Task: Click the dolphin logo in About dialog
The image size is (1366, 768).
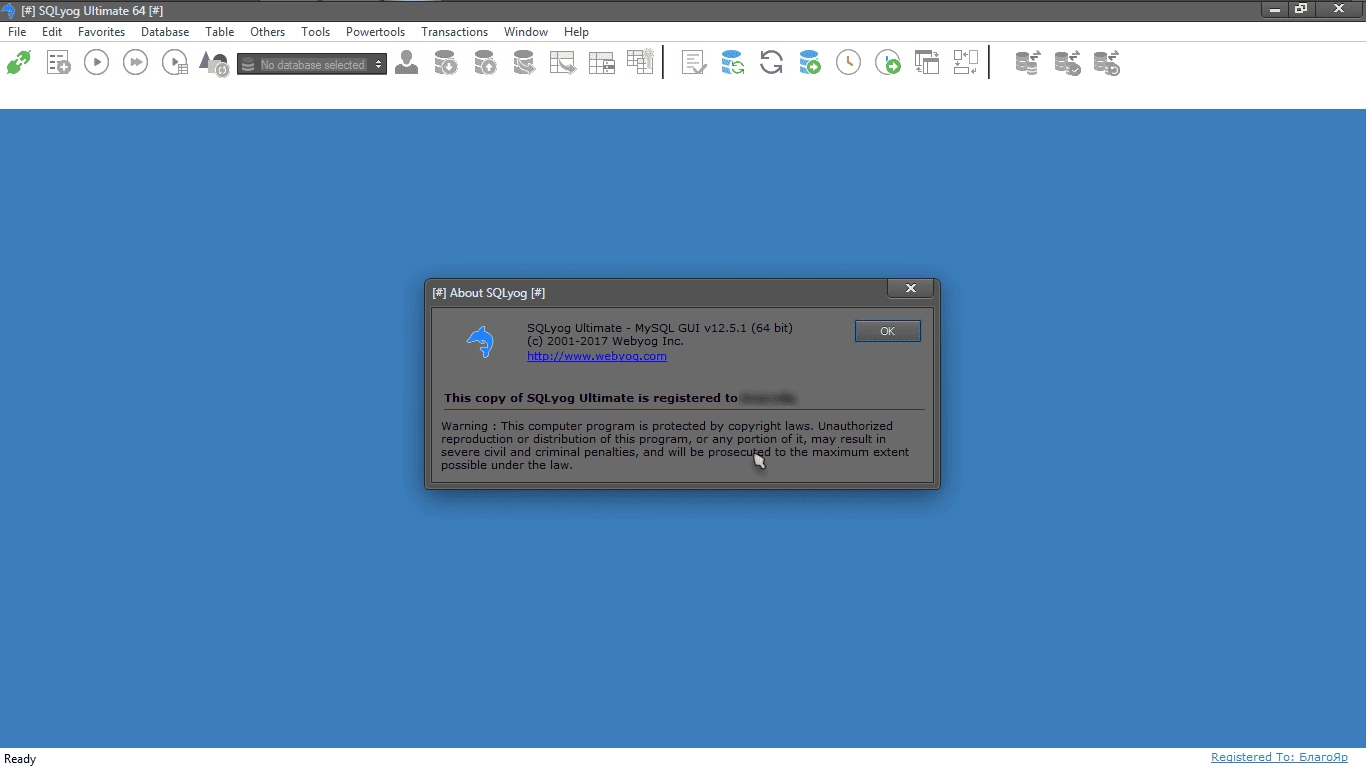Action: pos(481,342)
